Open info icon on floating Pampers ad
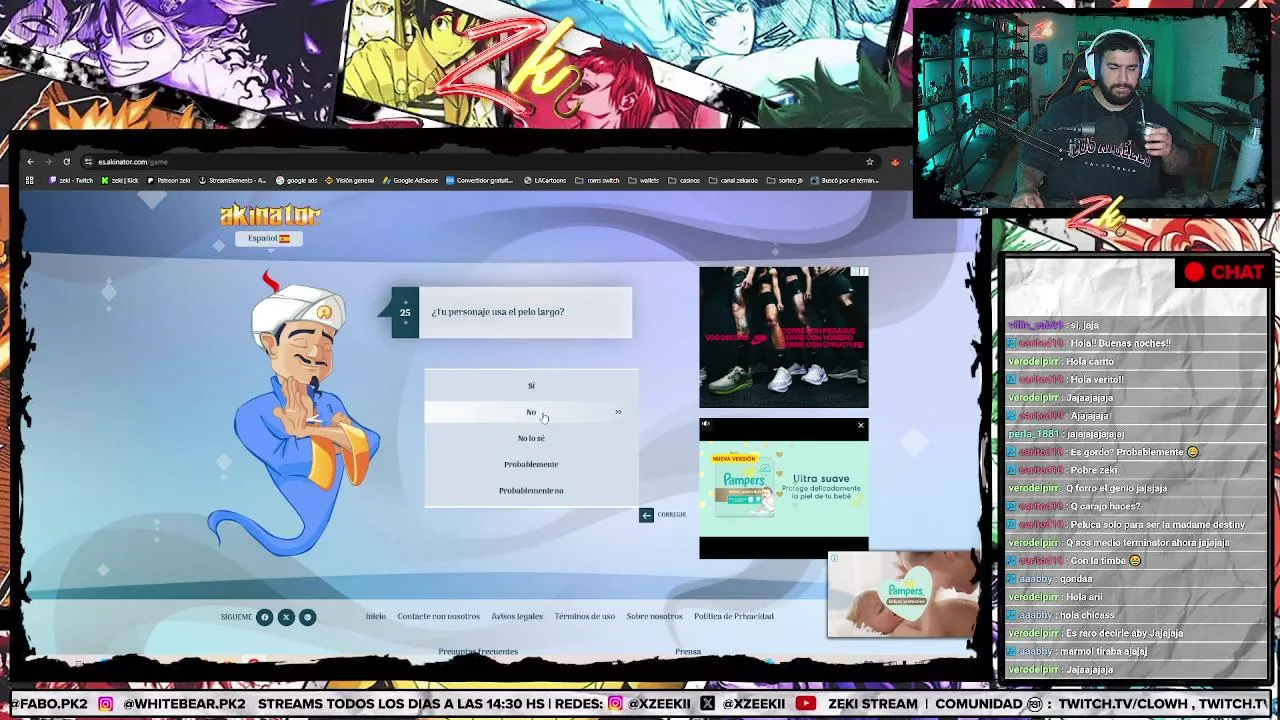Image resolution: width=1280 pixels, height=720 pixels. click(834, 558)
